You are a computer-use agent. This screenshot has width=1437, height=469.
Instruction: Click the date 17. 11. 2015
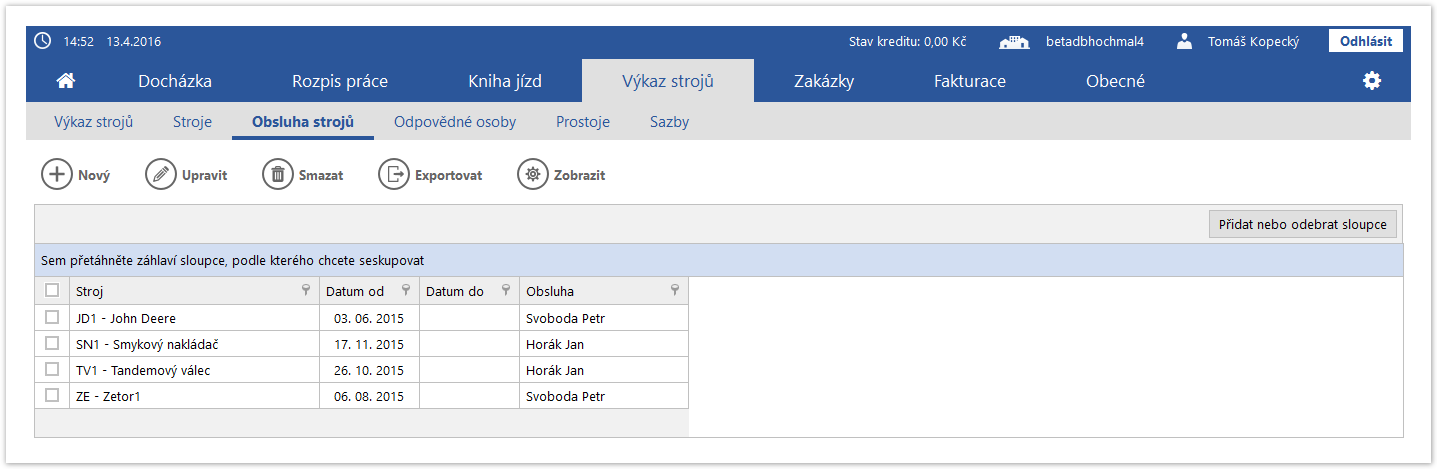(369, 344)
